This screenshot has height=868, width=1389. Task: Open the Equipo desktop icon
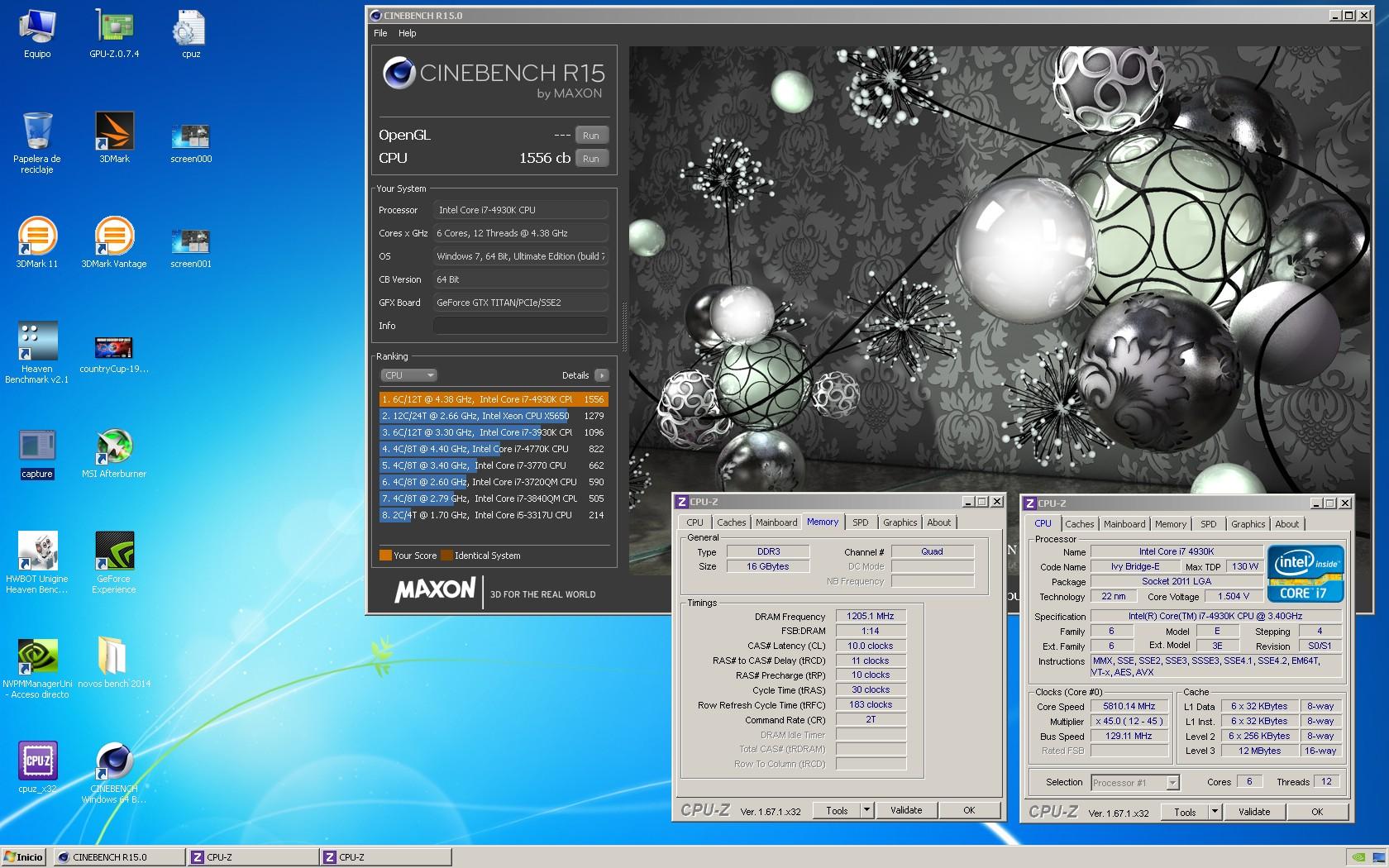[x=37, y=34]
